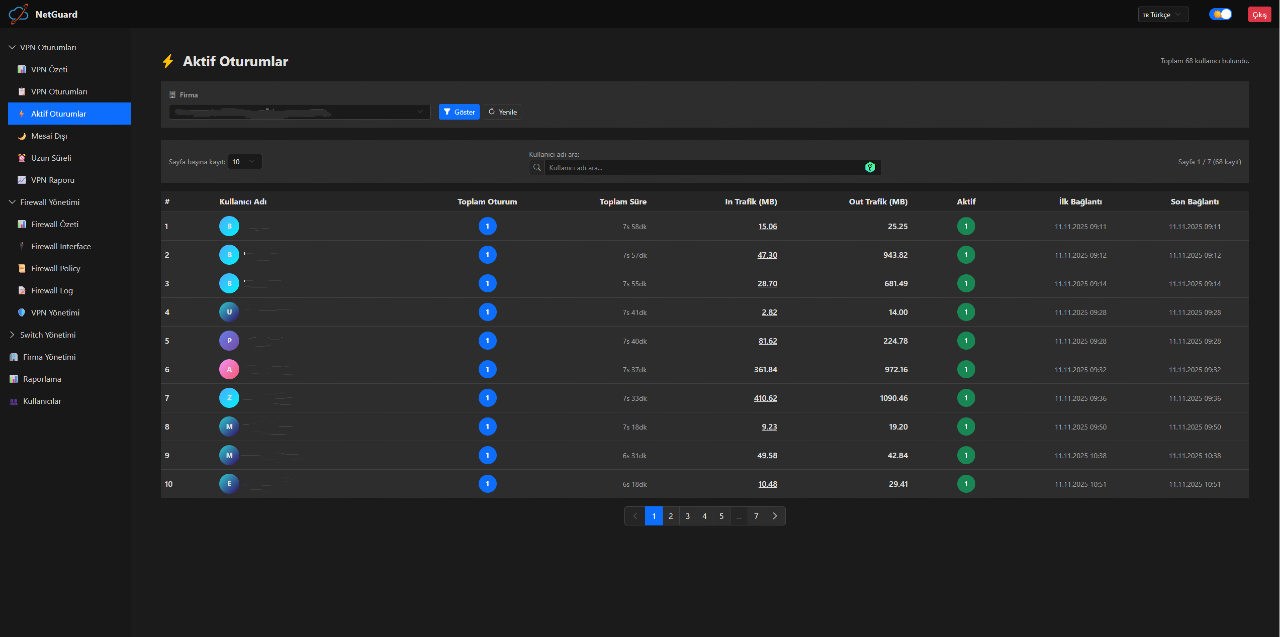Go to Mesai Dışı moon icon item

pyautogui.click(x=49, y=136)
